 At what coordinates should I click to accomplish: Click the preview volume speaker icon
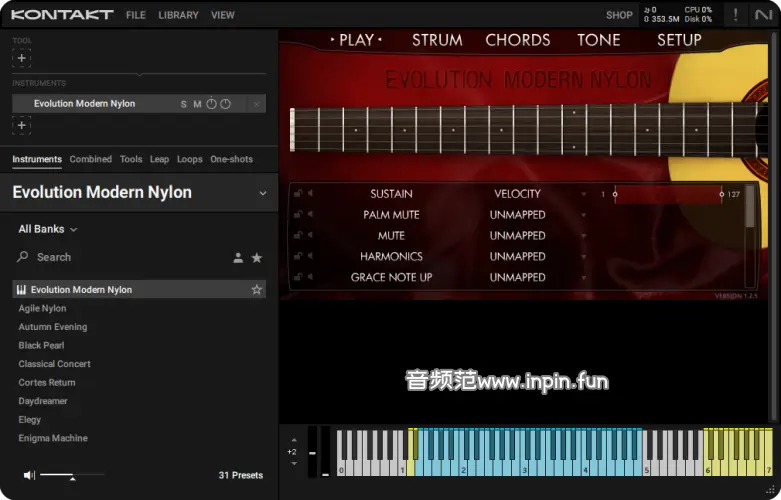coord(29,475)
